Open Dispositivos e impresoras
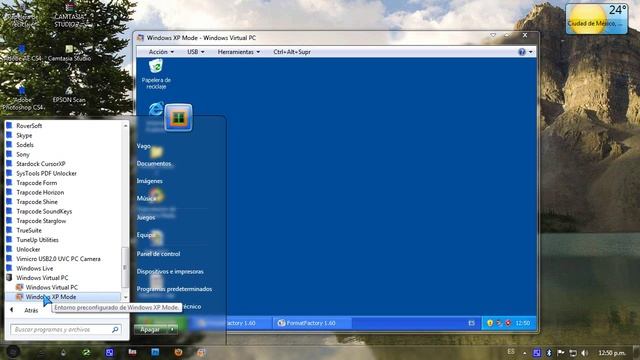Screen dimensions: 640x360 coord(170,271)
